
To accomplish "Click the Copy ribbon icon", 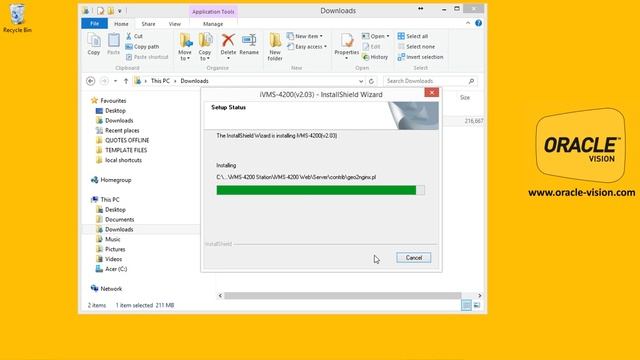I will pyautogui.click(x=93, y=44).
